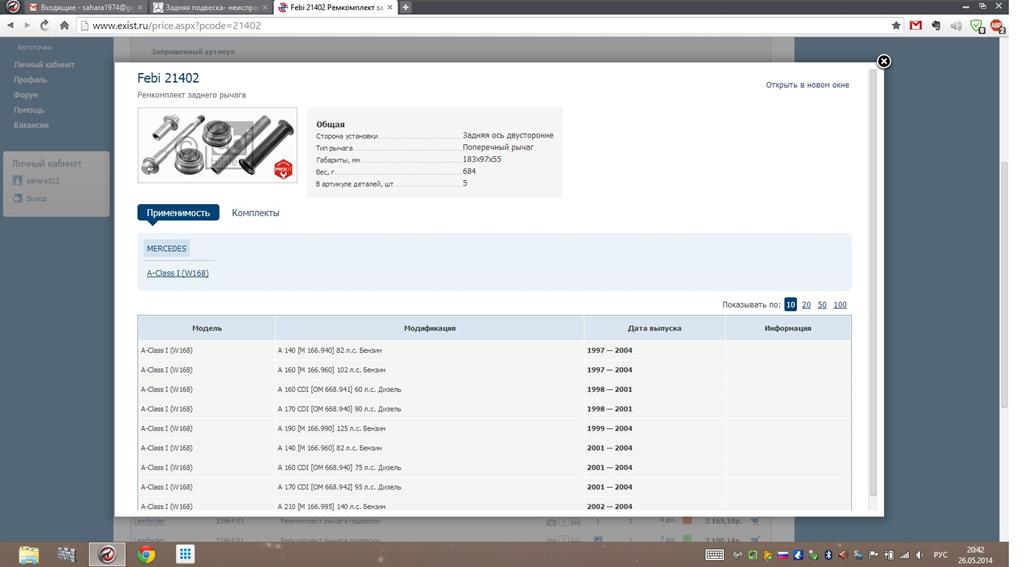This screenshot has height=567, width=1024.
Task: Open Вакансии in left sidebar
Action: point(31,125)
